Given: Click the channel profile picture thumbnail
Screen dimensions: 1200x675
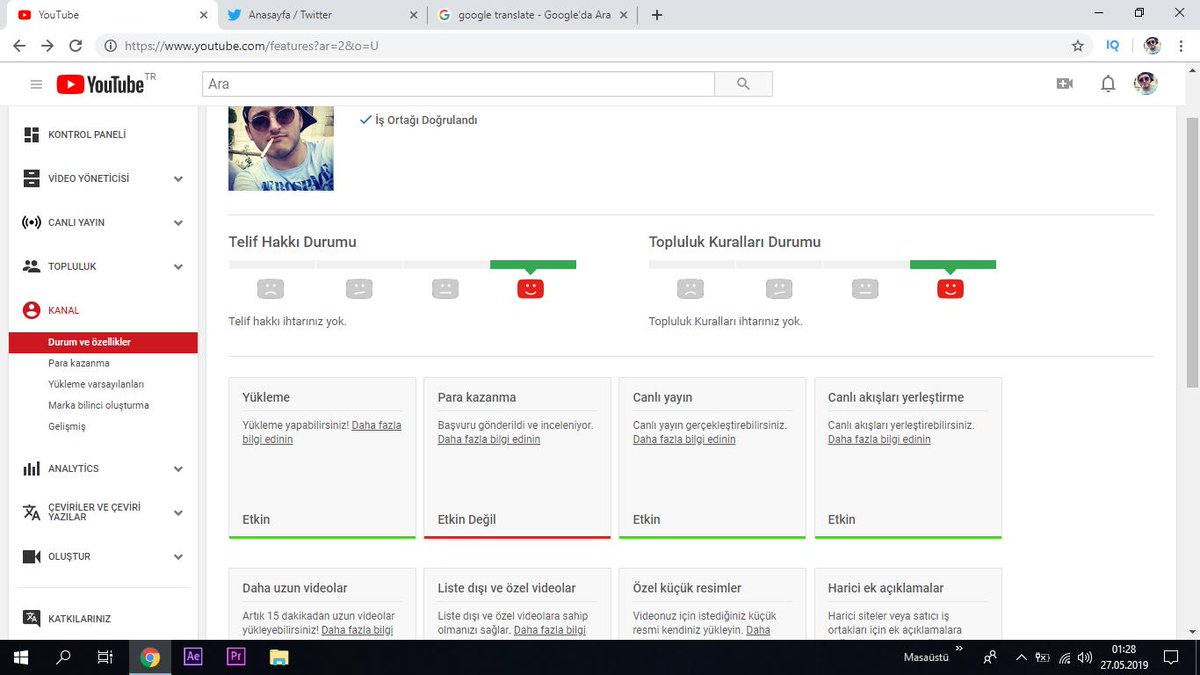Looking at the screenshot, I should point(281,148).
